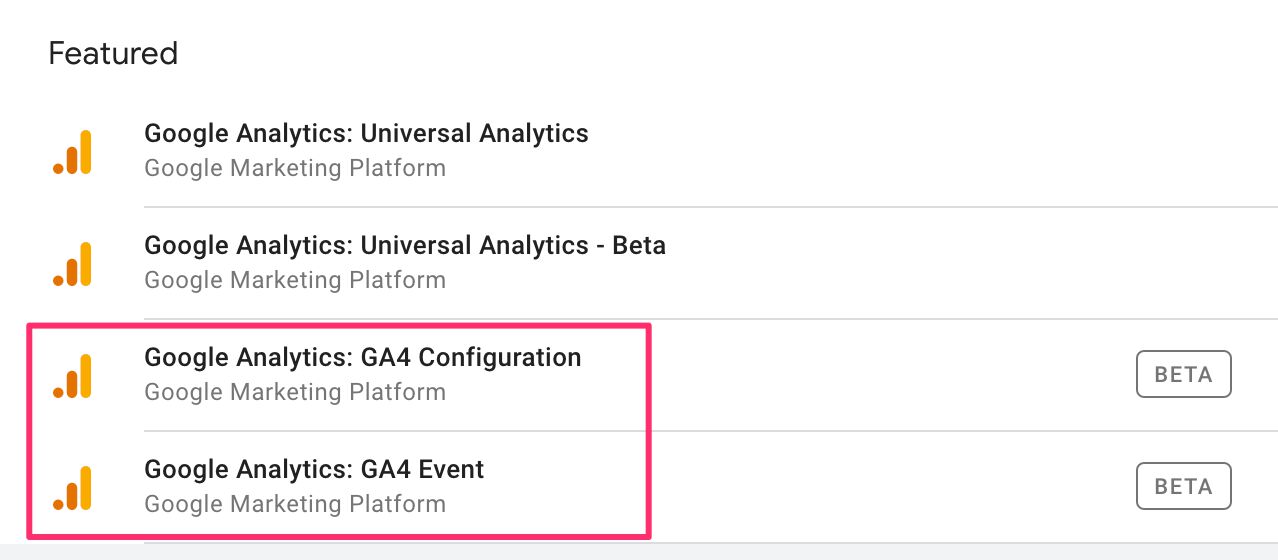Click the Universal Analytics bar-chart icon

click(72, 152)
